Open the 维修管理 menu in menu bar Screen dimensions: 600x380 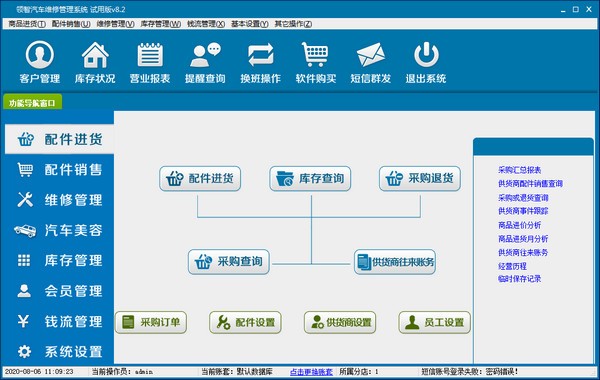pos(116,24)
